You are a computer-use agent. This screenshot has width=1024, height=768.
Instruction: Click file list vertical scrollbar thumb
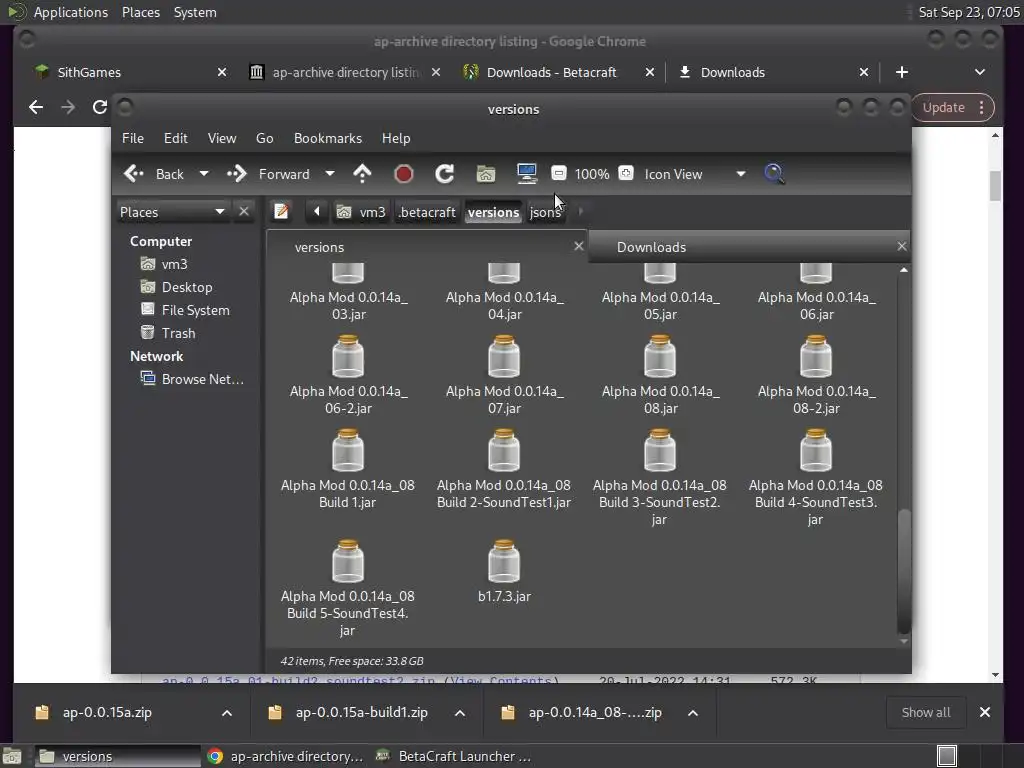904,571
